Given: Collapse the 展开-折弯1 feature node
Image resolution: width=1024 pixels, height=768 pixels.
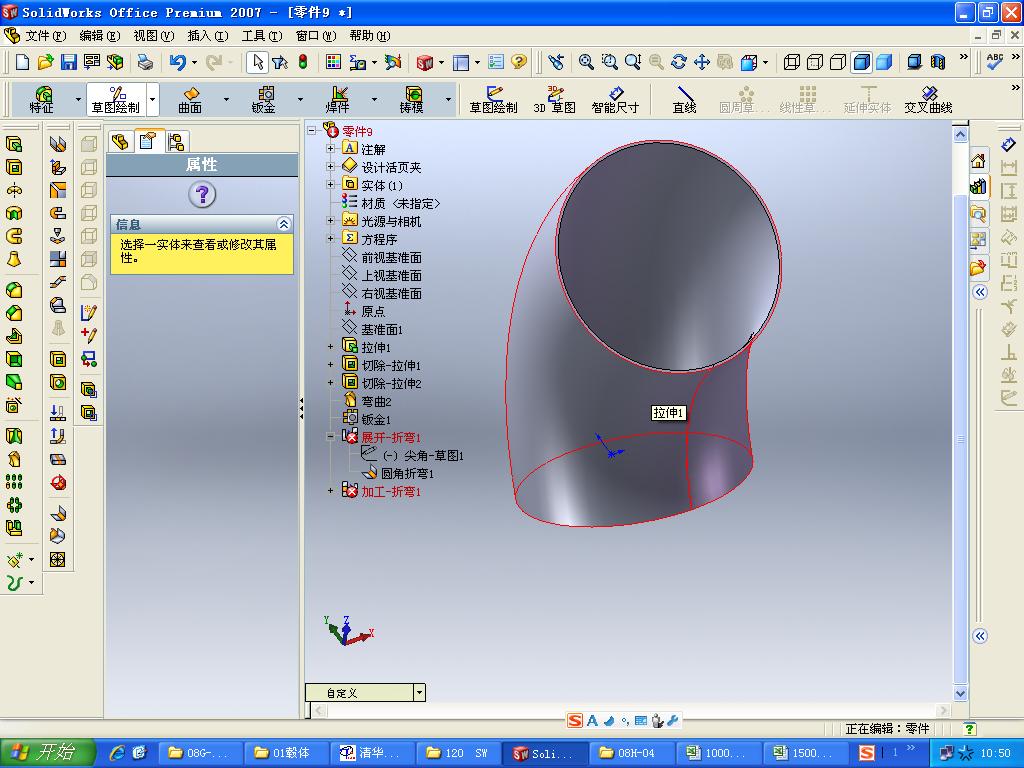Looking at the screenshot, I should [x=330, y=436].
